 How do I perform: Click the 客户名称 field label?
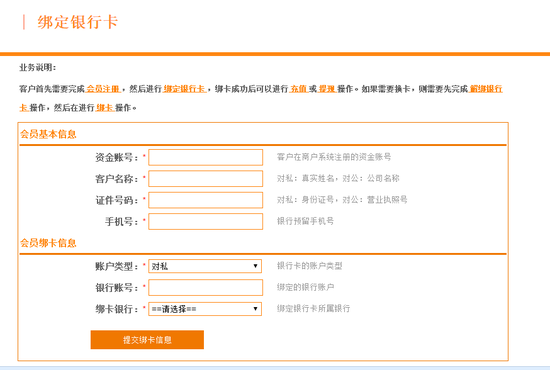tap(117, 179)
